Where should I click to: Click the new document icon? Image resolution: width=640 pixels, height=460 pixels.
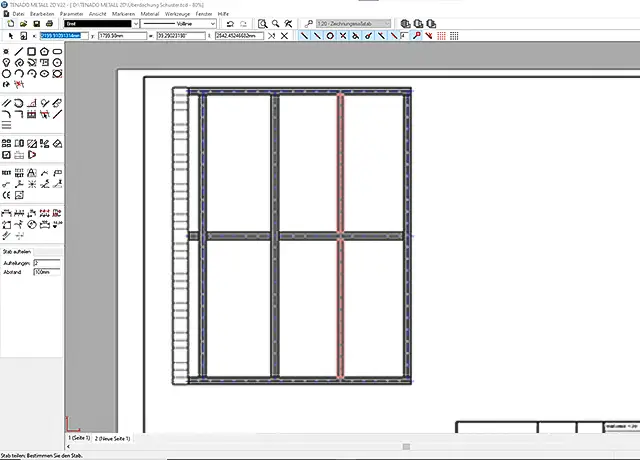pyautogui.click(x=9, y=23)
